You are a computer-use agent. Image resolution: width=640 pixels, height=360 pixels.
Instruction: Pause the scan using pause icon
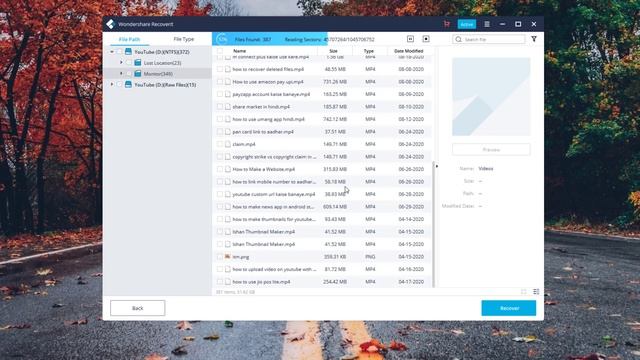[410, 39]
